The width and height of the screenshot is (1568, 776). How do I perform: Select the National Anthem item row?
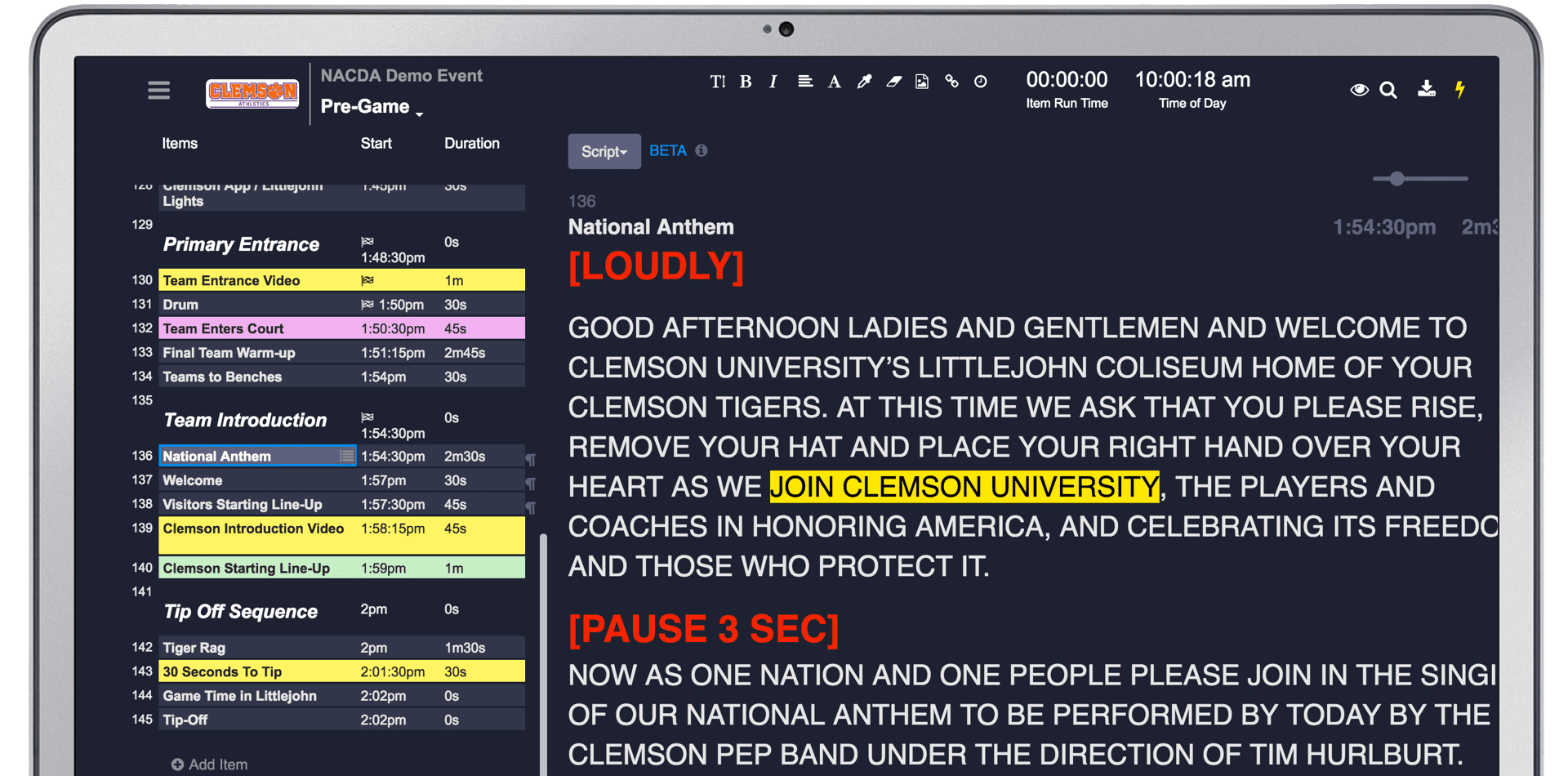(341, 456)
